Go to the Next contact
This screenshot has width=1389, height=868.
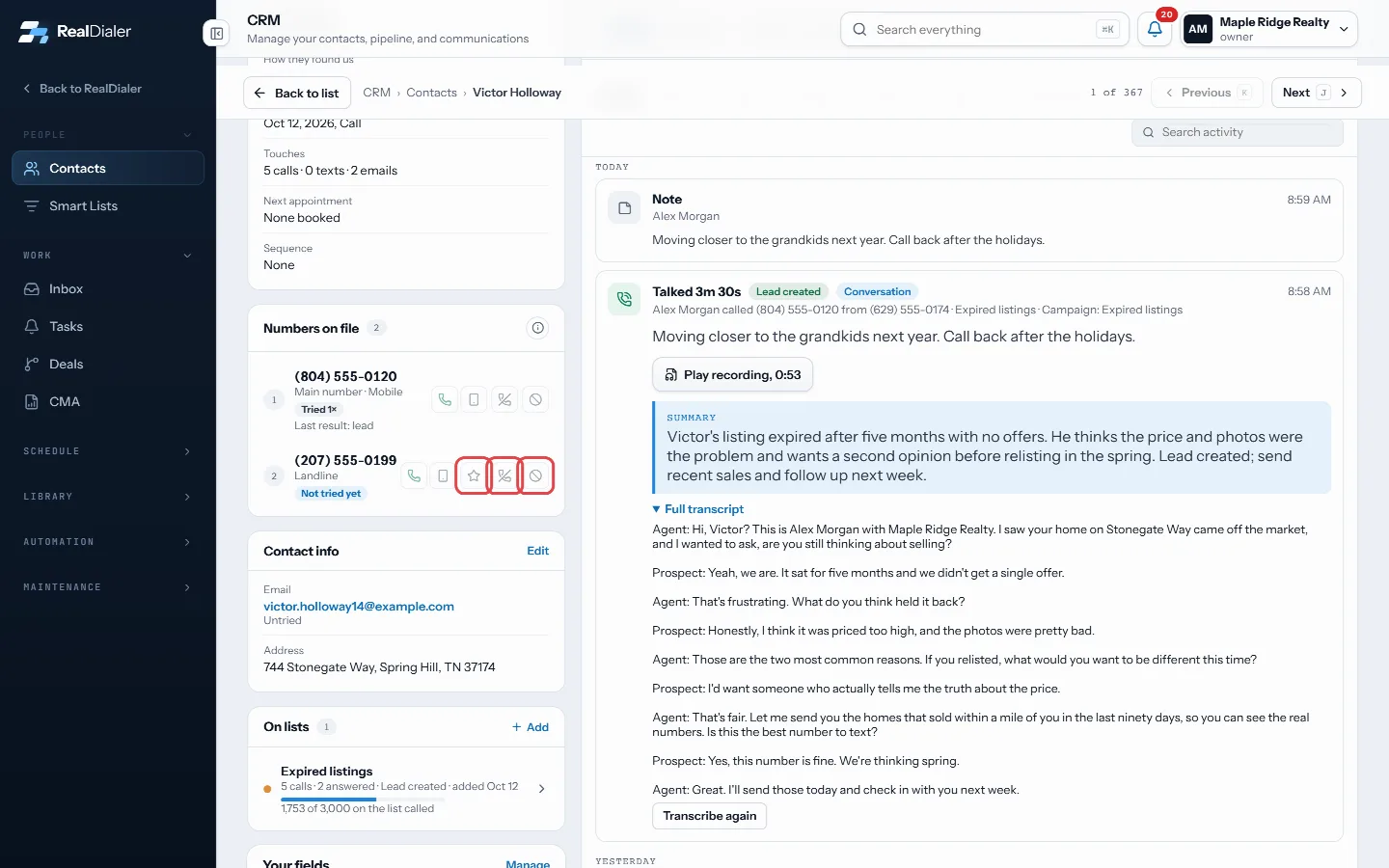point(1316,93)
